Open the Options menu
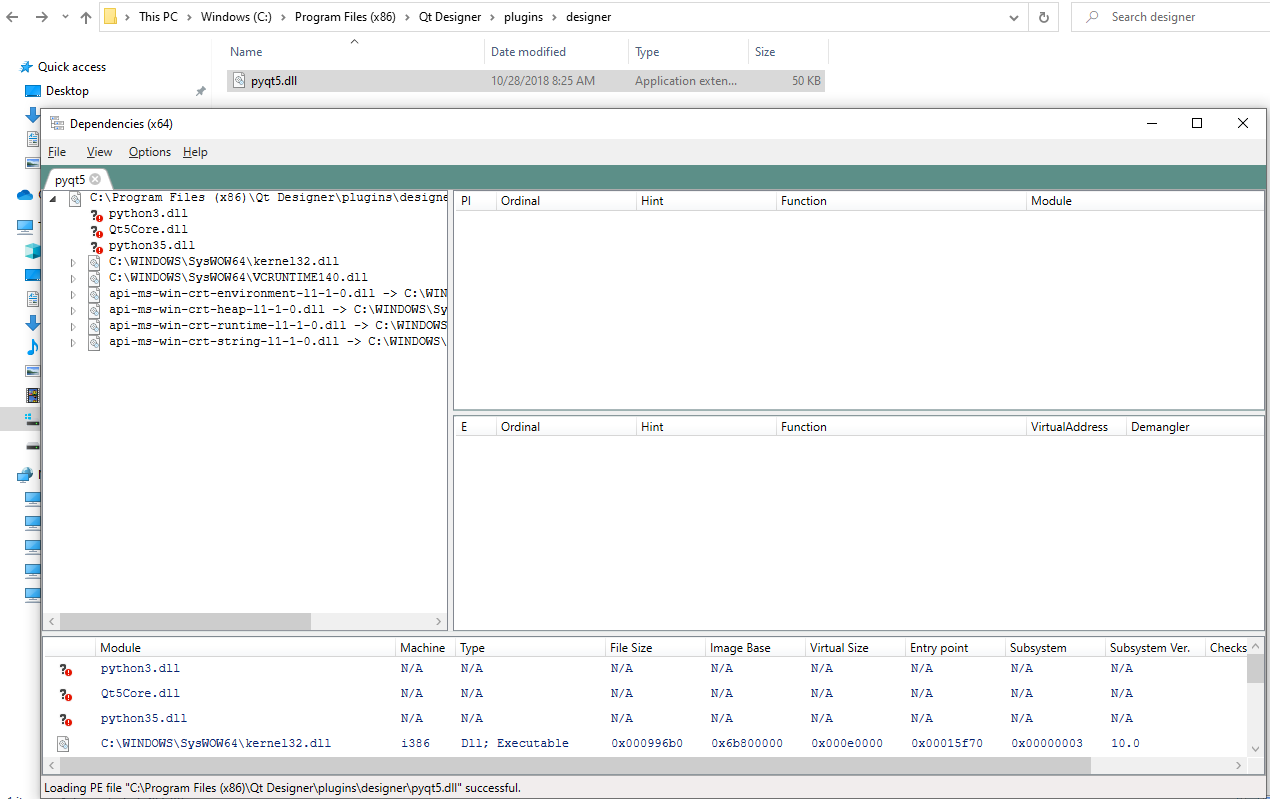The image size is (1270, 799). [149, 152]
